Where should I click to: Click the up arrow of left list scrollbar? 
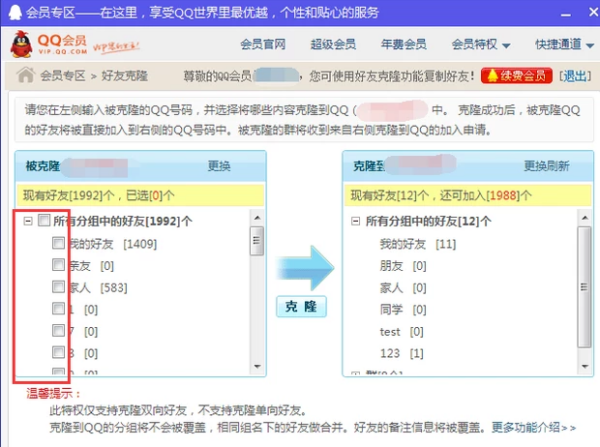pyautogui.click(x=257, y=217)
